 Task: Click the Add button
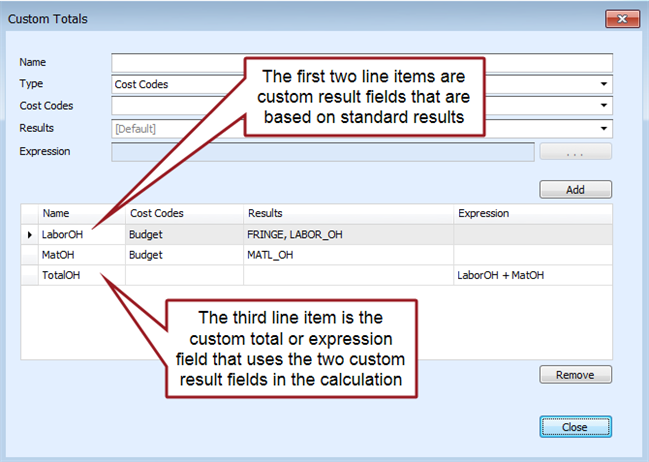pos(575,189)
